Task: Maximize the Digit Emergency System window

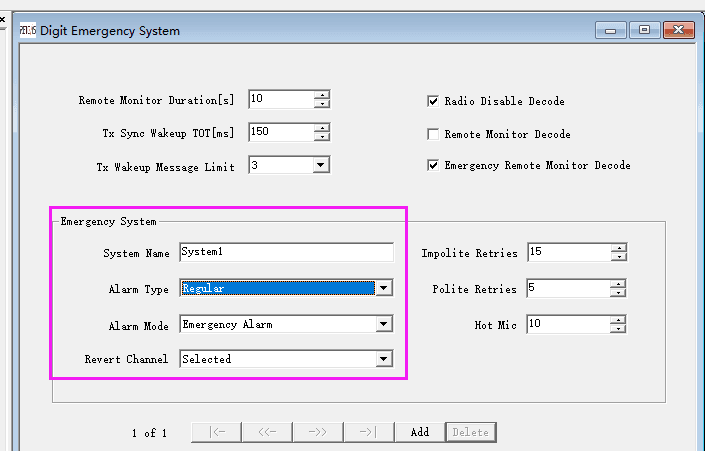Action: 644,30
